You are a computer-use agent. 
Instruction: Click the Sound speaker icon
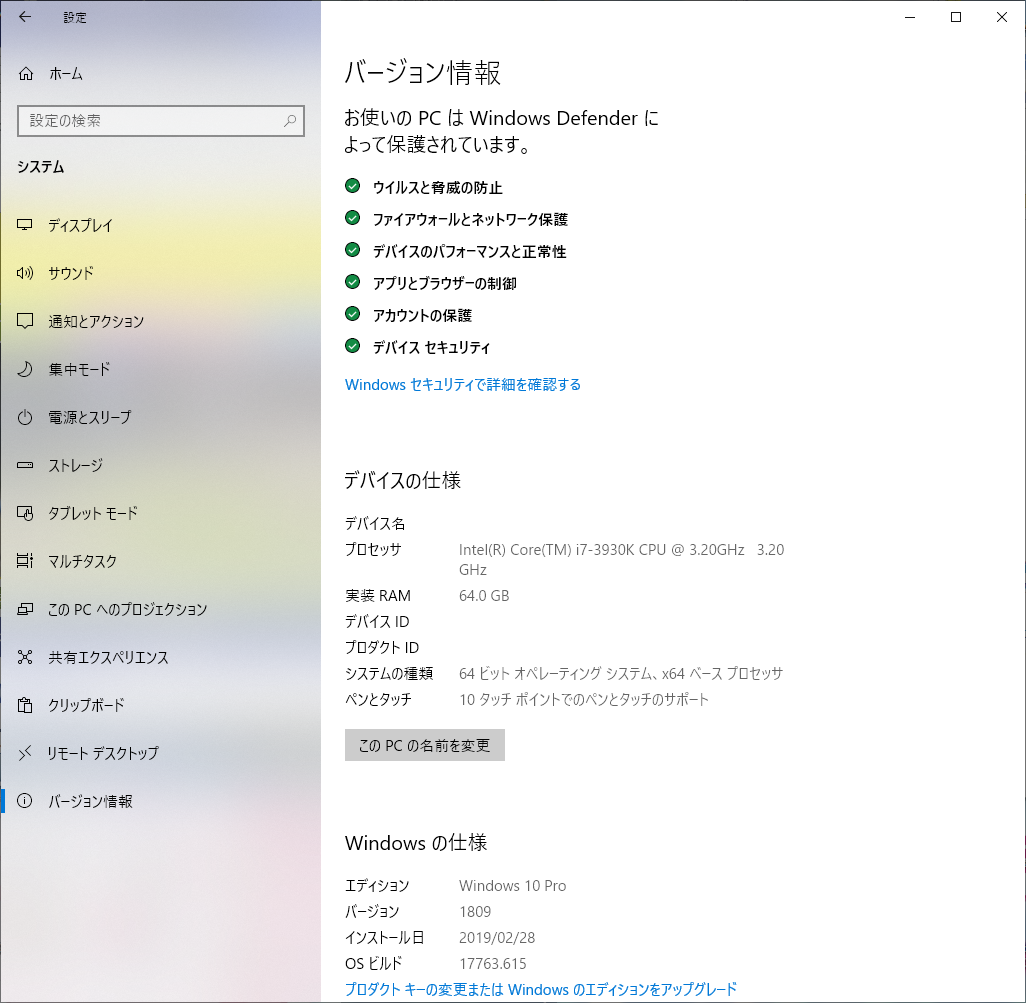[x=25, y=273]
